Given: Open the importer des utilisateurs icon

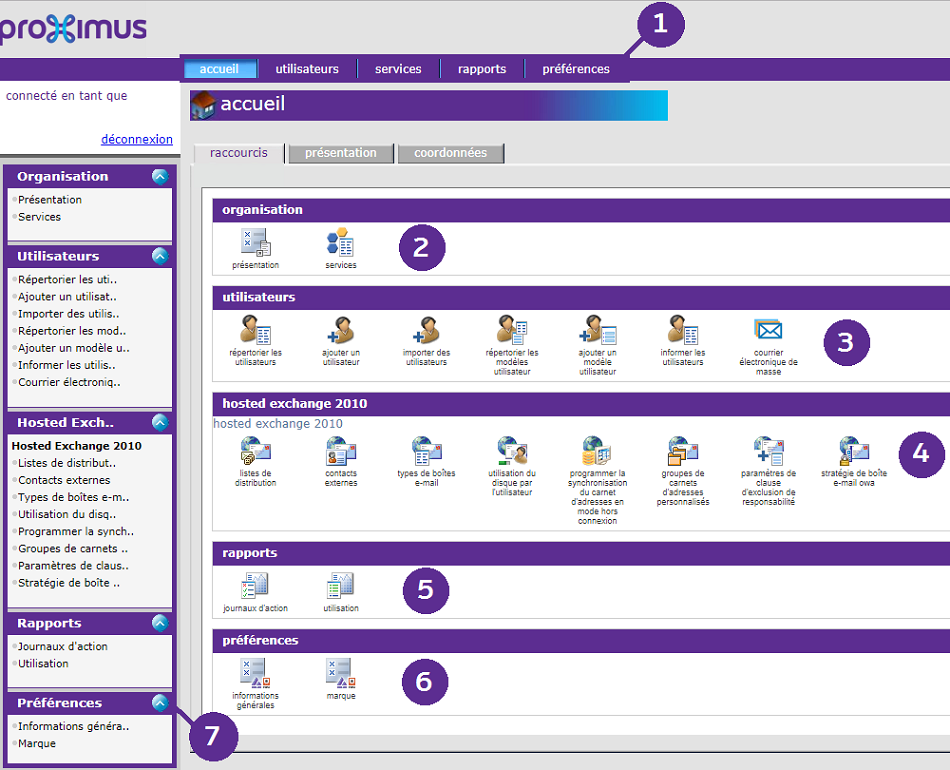Looking at the screenshot, I should (426, 330).
